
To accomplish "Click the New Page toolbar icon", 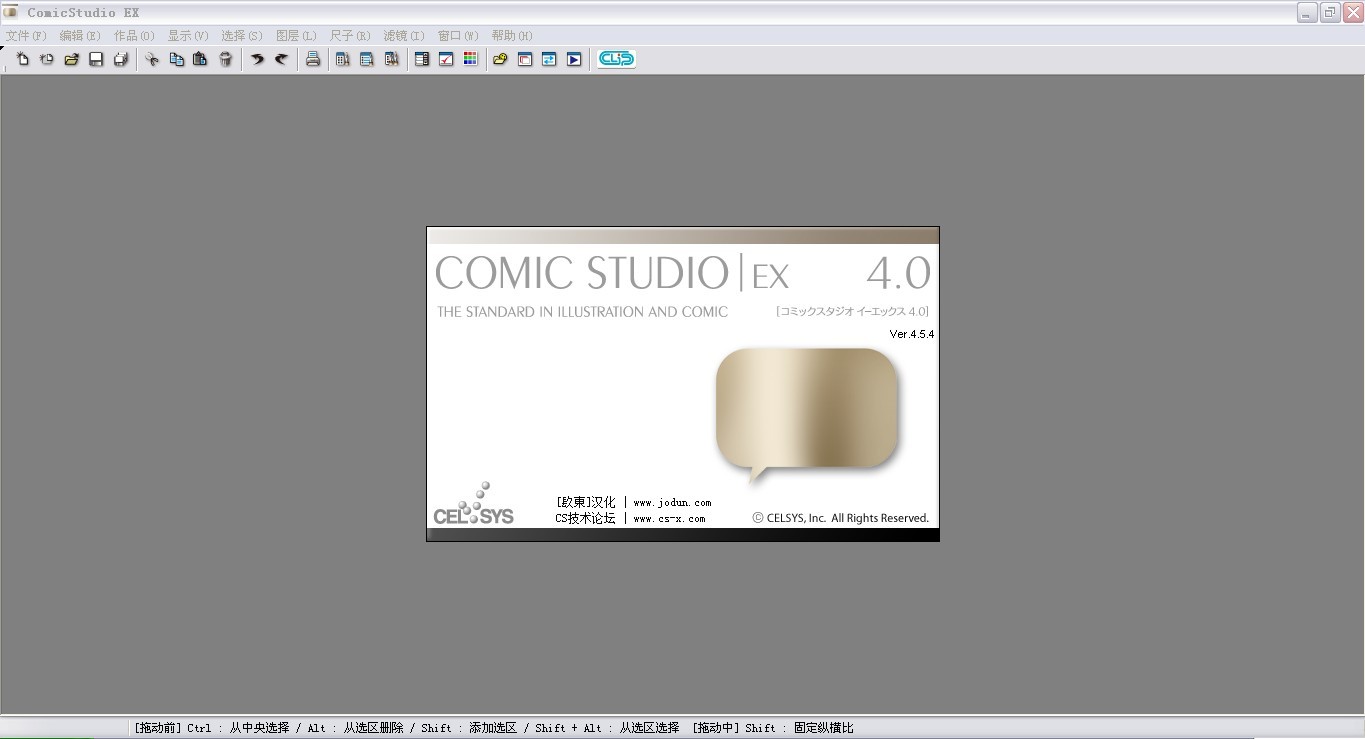I will [x=23, y=59].
